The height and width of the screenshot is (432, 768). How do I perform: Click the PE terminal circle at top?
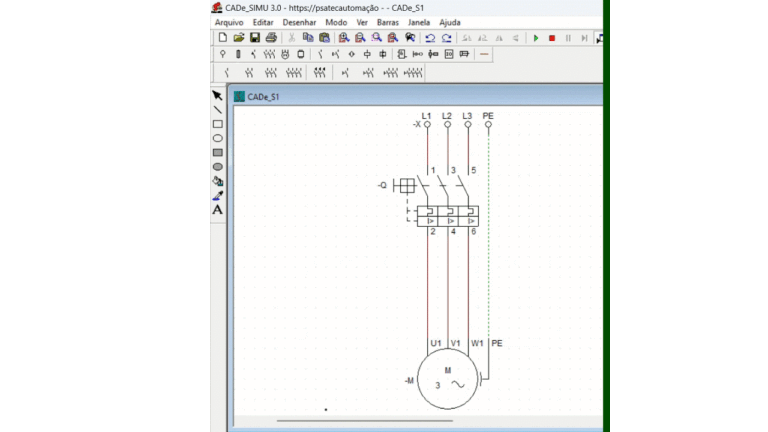(x=488, y=124)
